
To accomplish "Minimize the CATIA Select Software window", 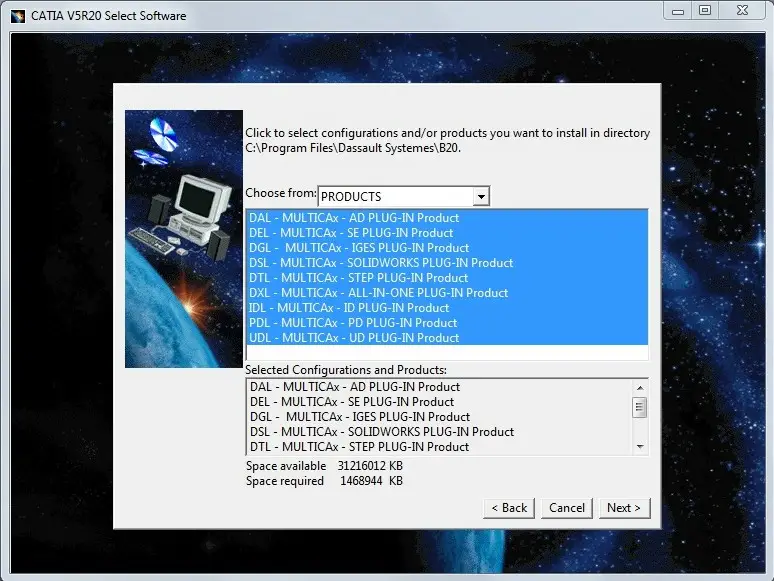I will click(678, 11).
